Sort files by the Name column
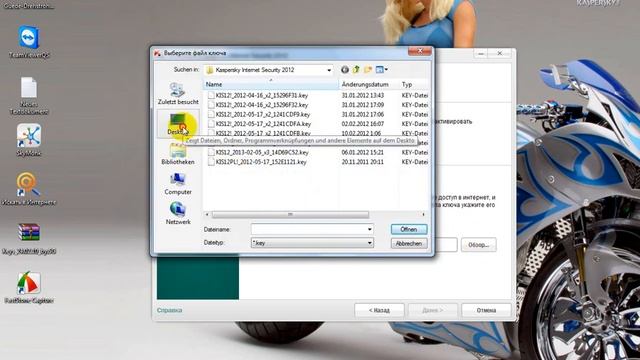640x360 pixels. [x=271, y=84]
